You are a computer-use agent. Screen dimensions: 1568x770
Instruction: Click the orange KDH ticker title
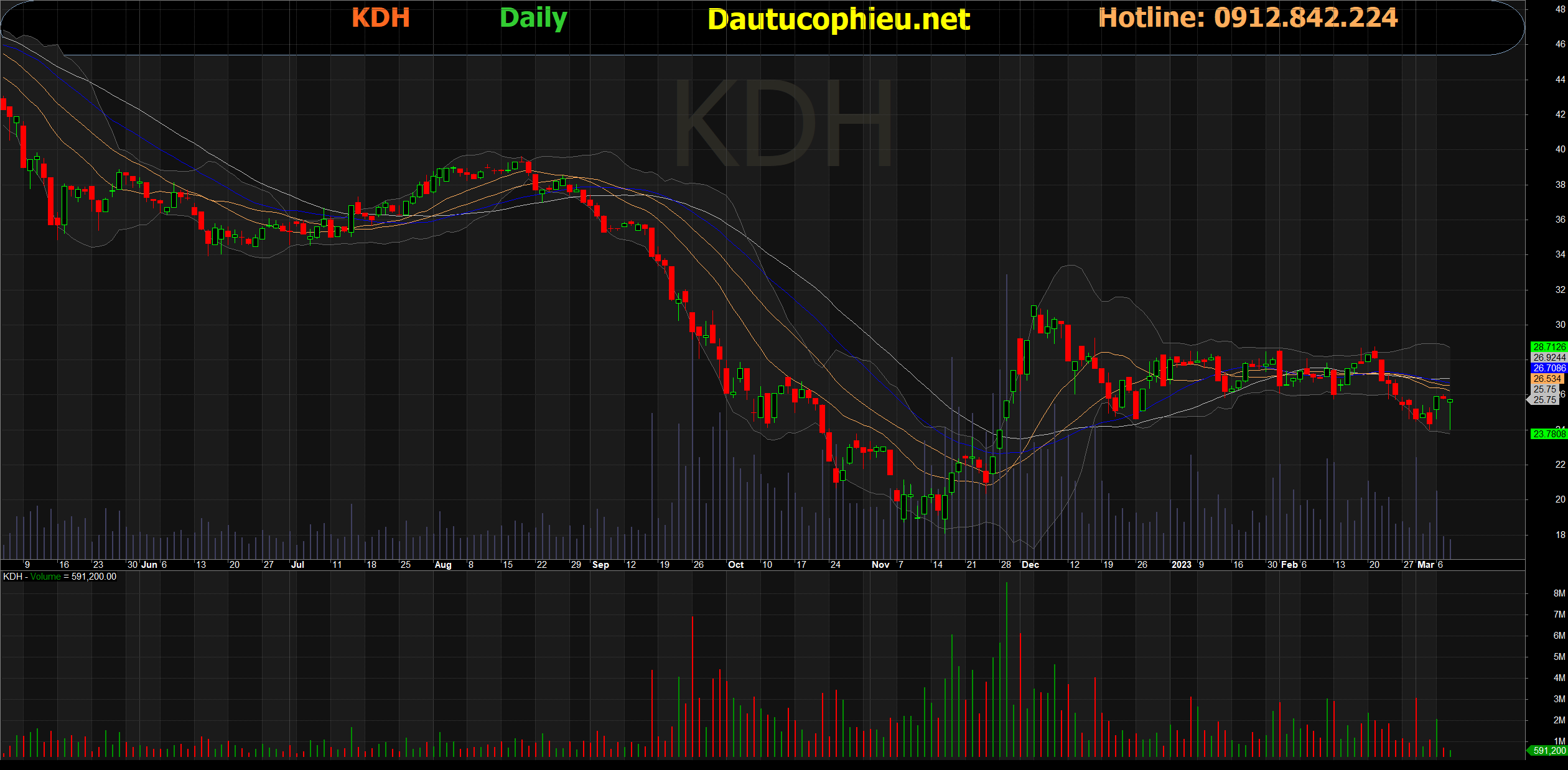click(x=380, y=18)
